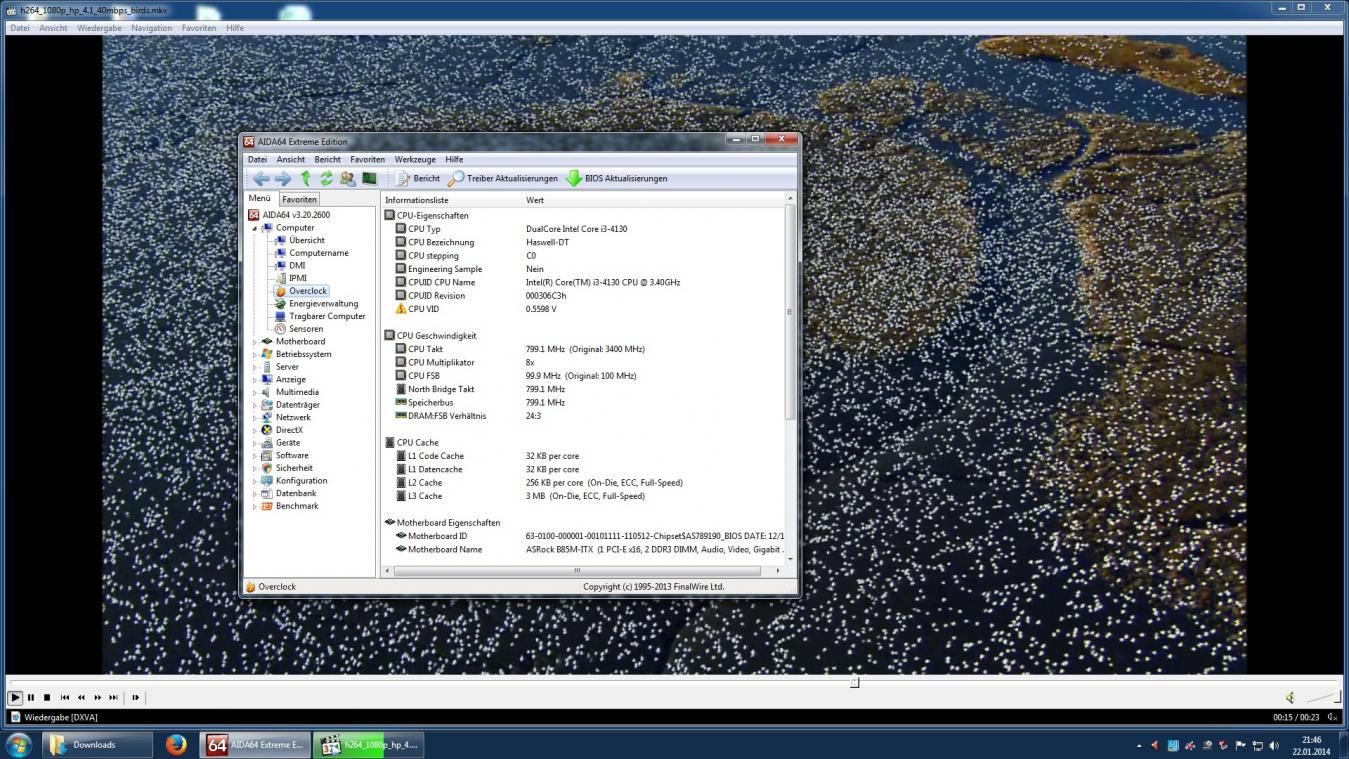Expand the Motherboard tree node
Screen dimensions: 1349x759
[x=254, y=341]
